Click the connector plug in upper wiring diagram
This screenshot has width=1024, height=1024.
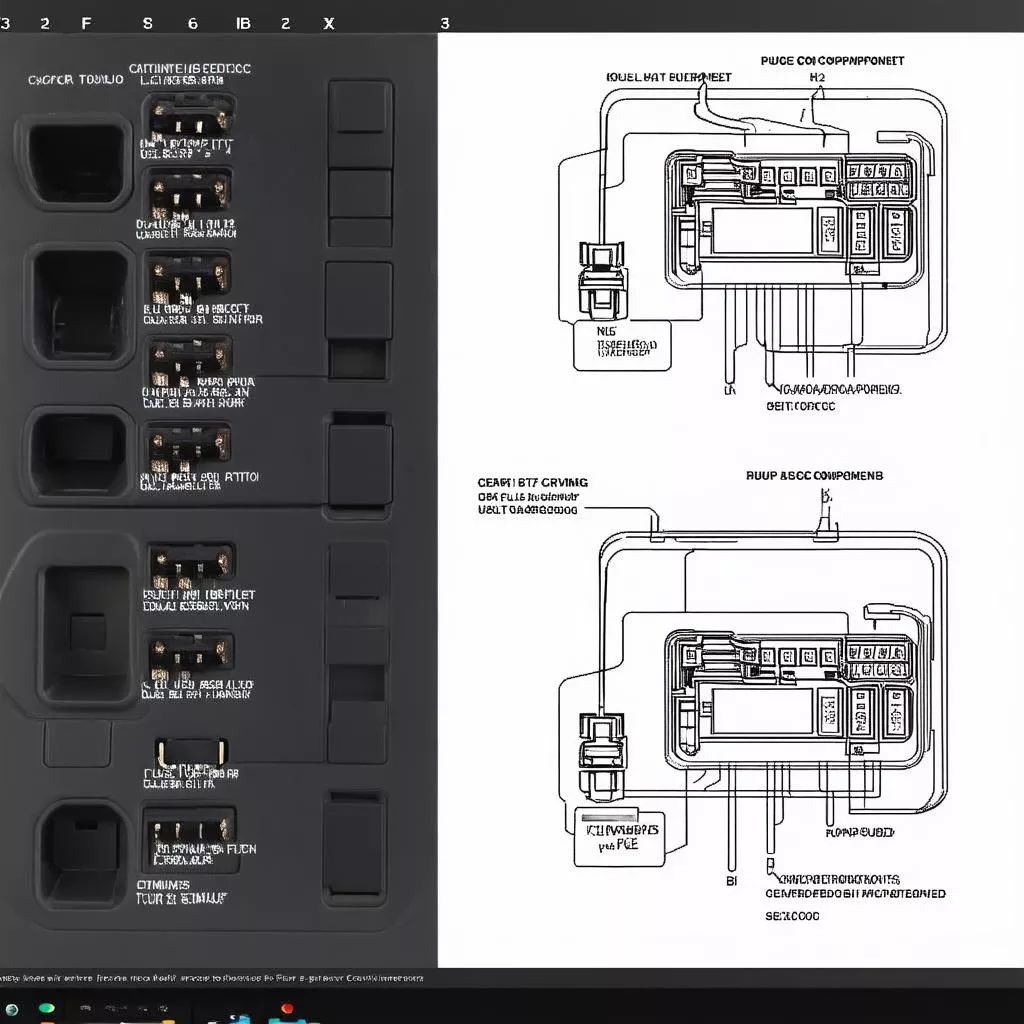coord(602,280)
